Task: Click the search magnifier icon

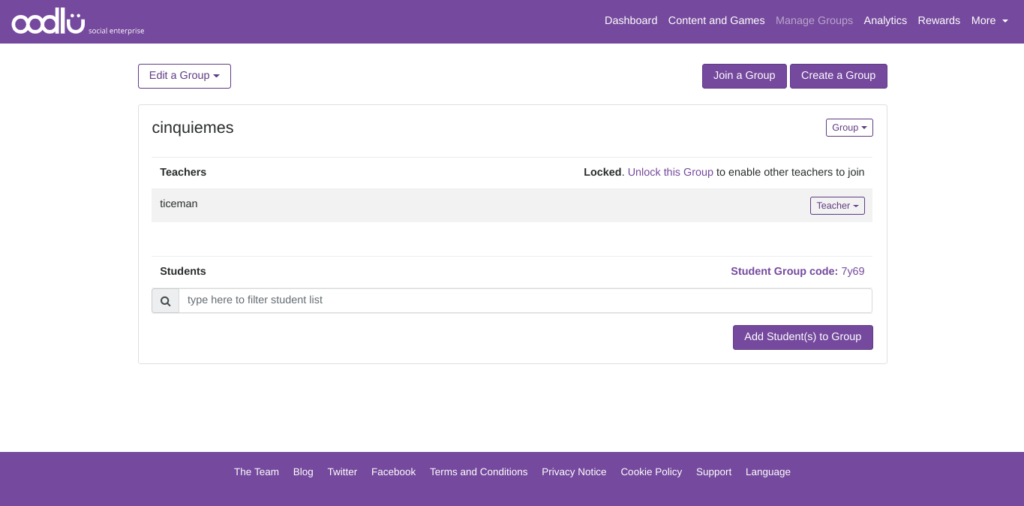Action: click(x=165, y=301)
